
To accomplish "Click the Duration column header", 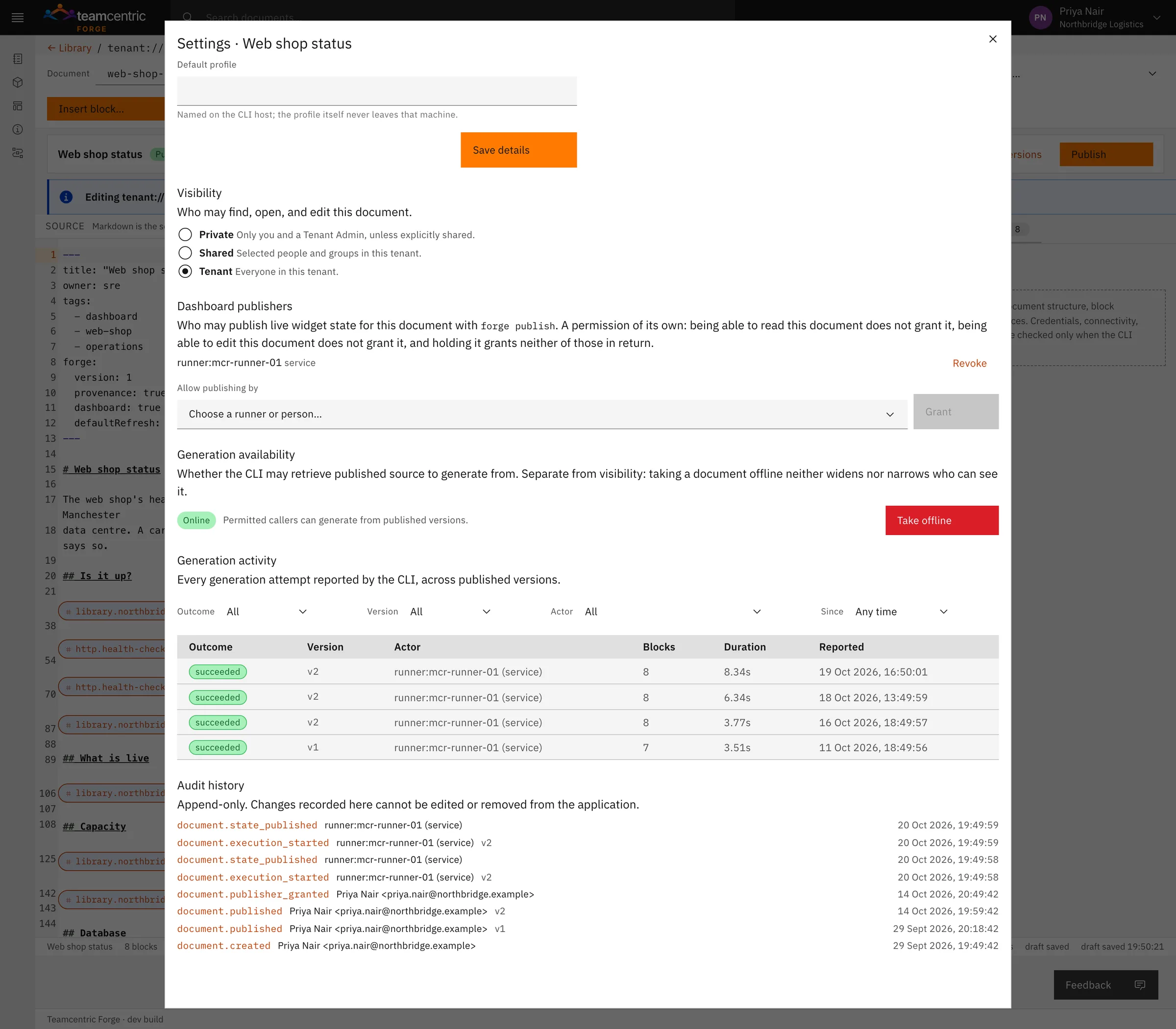I will point(744,647).
